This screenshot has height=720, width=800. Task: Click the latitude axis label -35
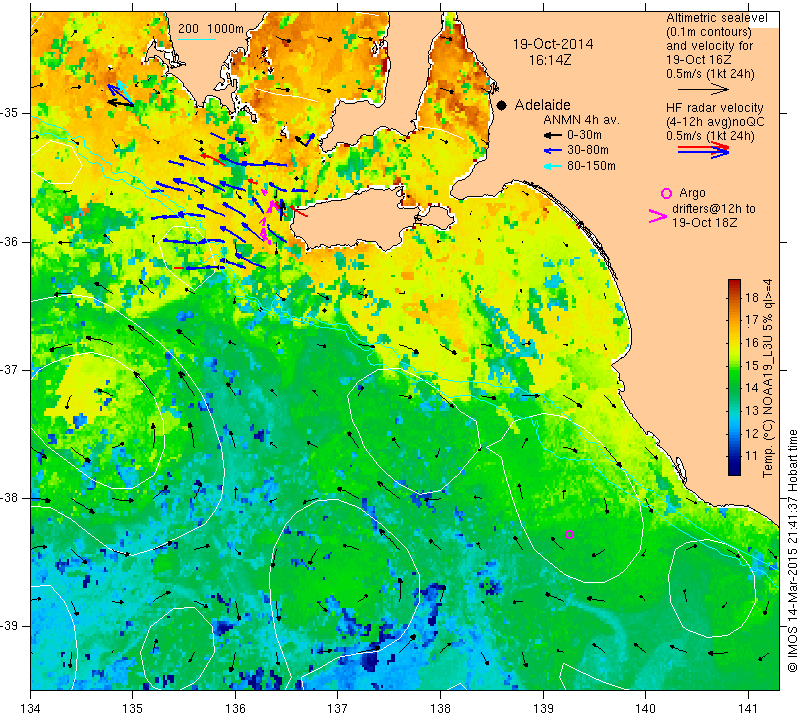click(x=11, y=113)
